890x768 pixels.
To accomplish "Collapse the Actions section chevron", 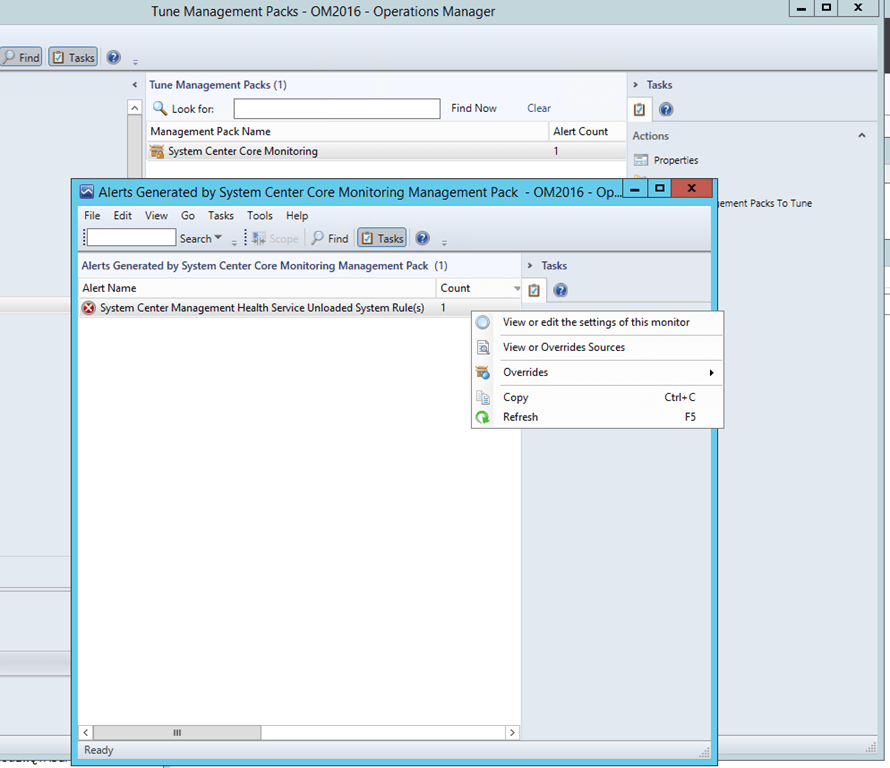I will [x=862, y=135].
